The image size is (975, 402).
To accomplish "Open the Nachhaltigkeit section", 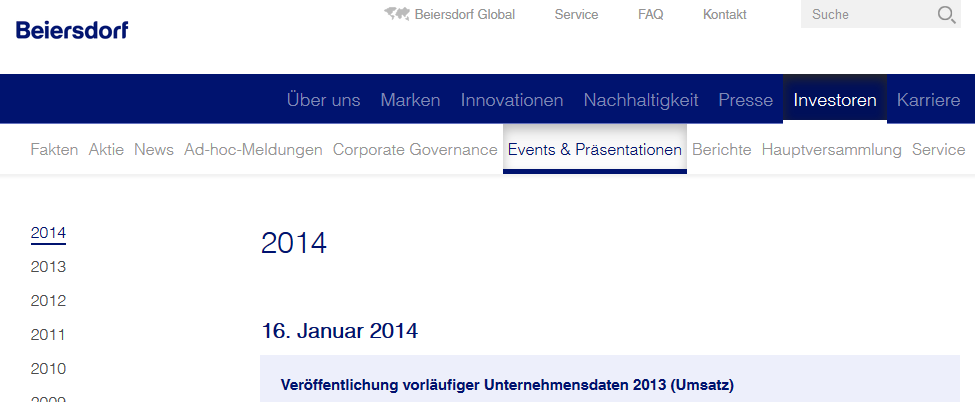I will pyautogui.click(x=641, y=100).
